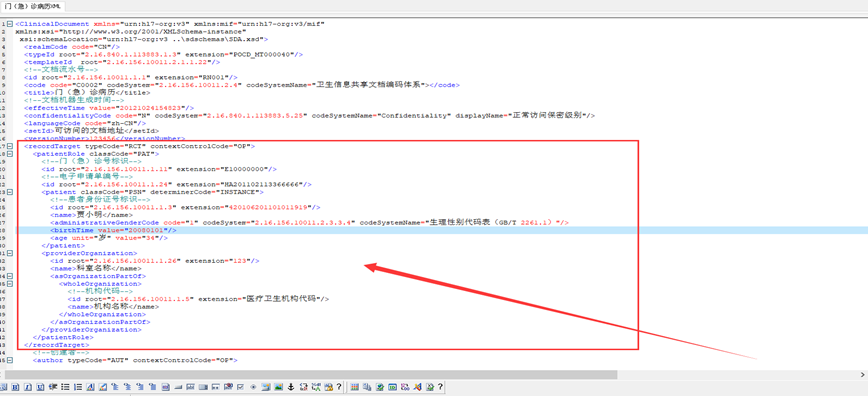This screenshot has height=396, width=868.
Task: Insert a checkbox form control icon
Action: coord(240,387)
